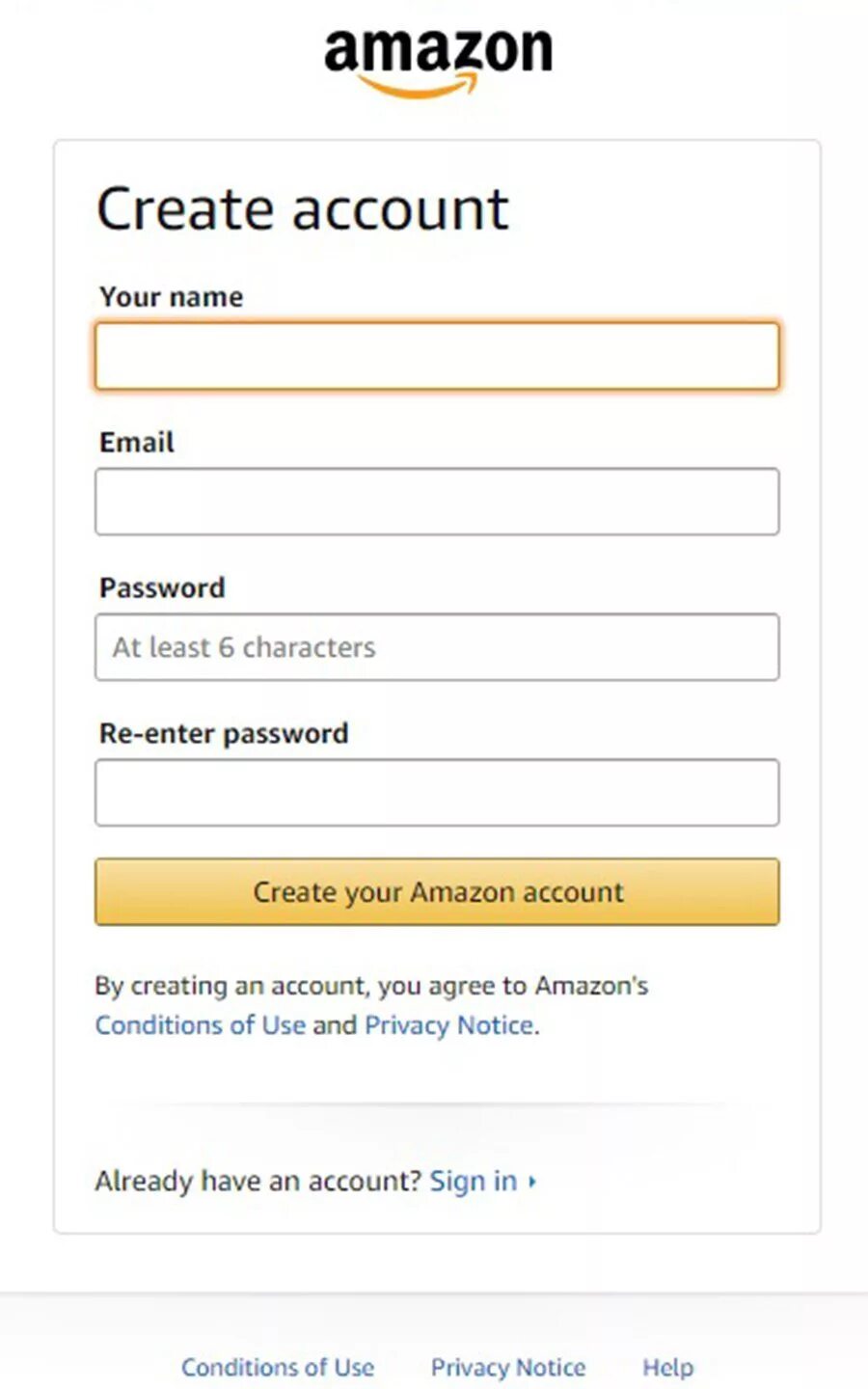Click the Re-enter password label
The image size is (868, 1389).
(x=224, y=733)
